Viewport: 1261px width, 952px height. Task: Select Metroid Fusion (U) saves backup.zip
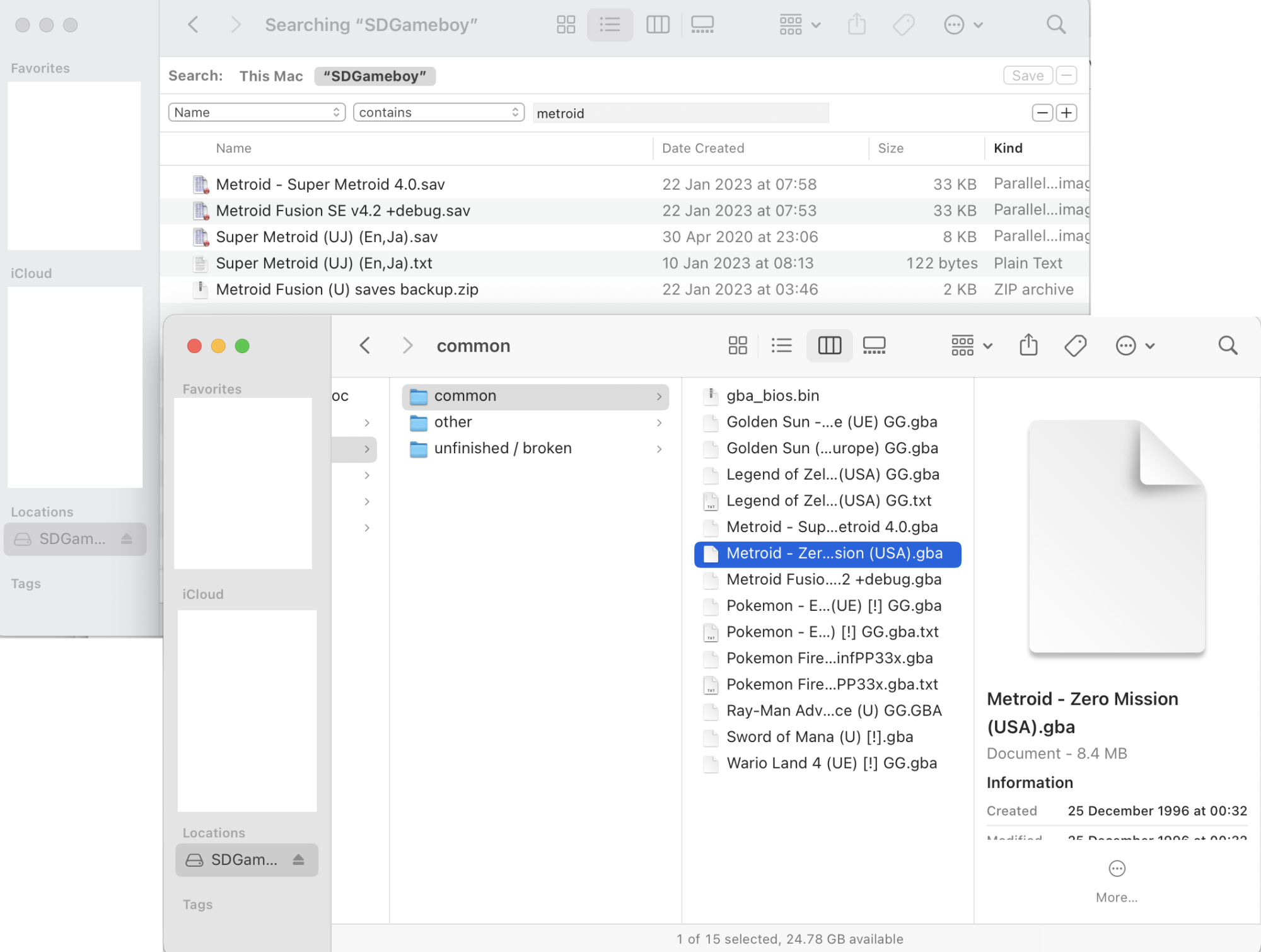pos(624,289)
